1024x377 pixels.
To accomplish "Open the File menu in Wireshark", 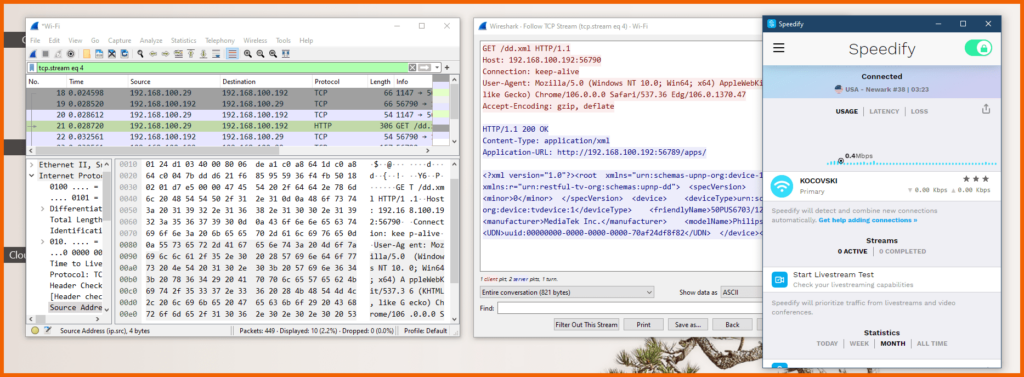I will click(35, 41).
